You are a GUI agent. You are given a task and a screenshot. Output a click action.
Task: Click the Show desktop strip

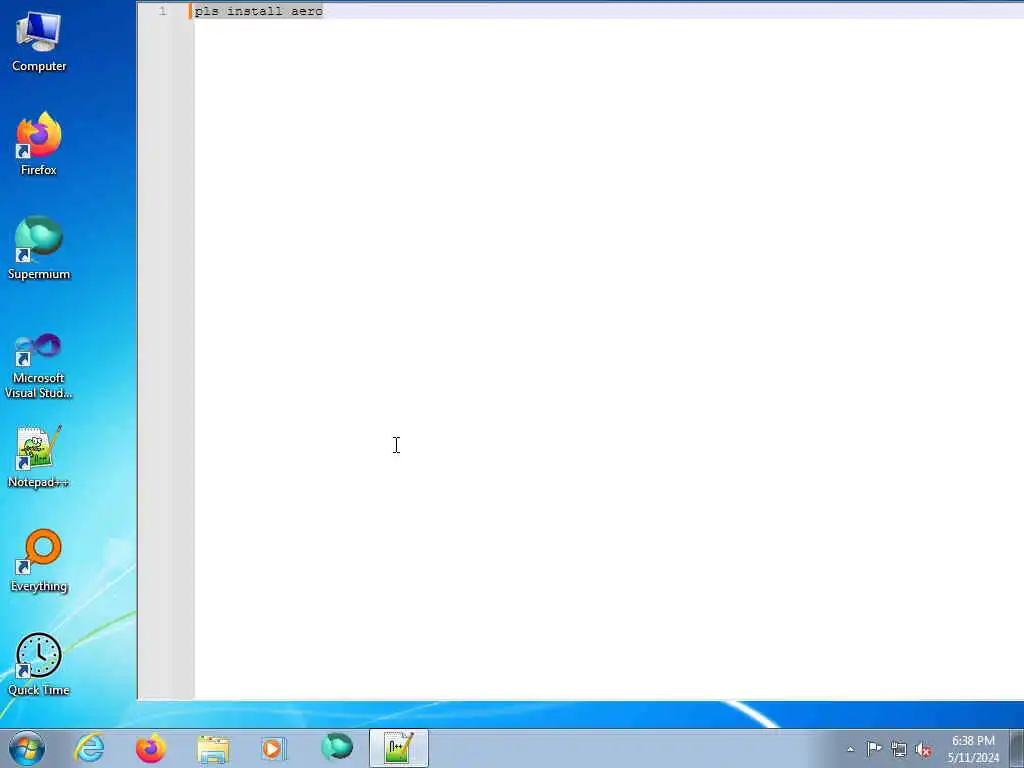pos(1017,748)
